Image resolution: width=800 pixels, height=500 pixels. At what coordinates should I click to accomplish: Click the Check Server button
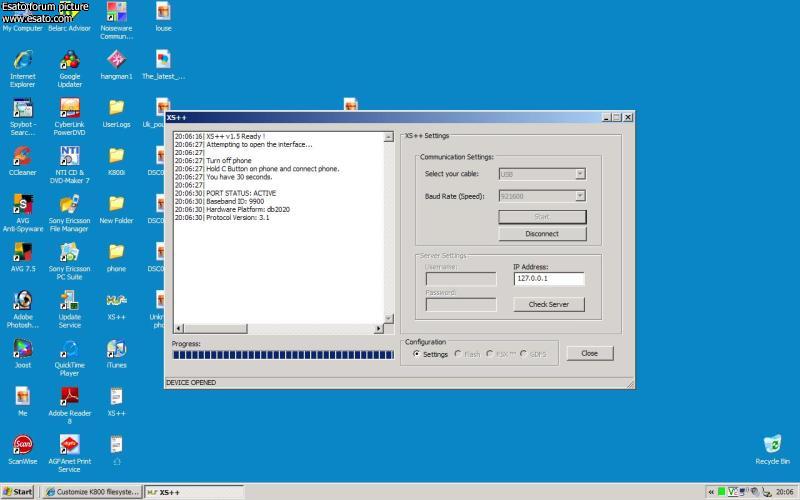pyautogui.click(x=548, y=304)
